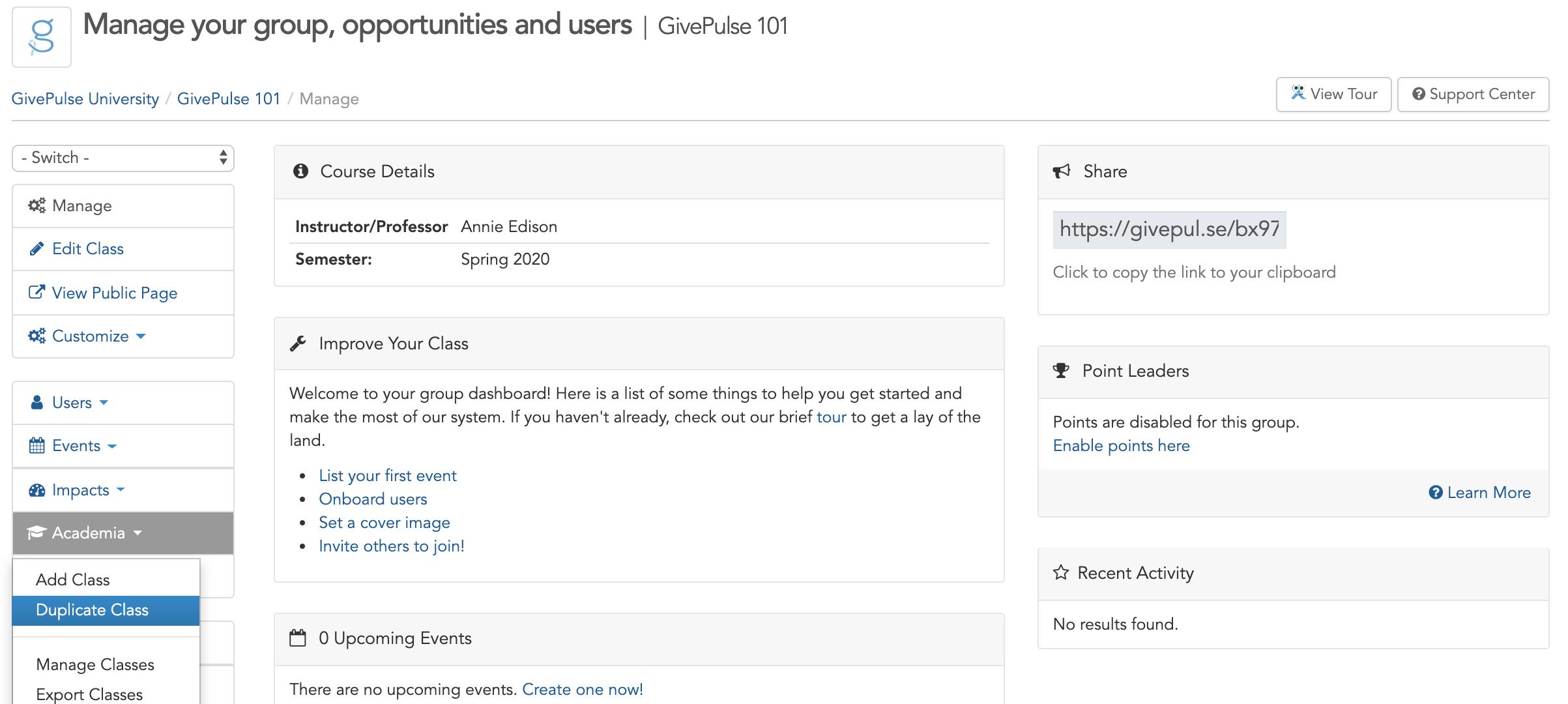Click the Course Details info icon
This screenshot has width=1568, height=704.
[x=300, y=171]
